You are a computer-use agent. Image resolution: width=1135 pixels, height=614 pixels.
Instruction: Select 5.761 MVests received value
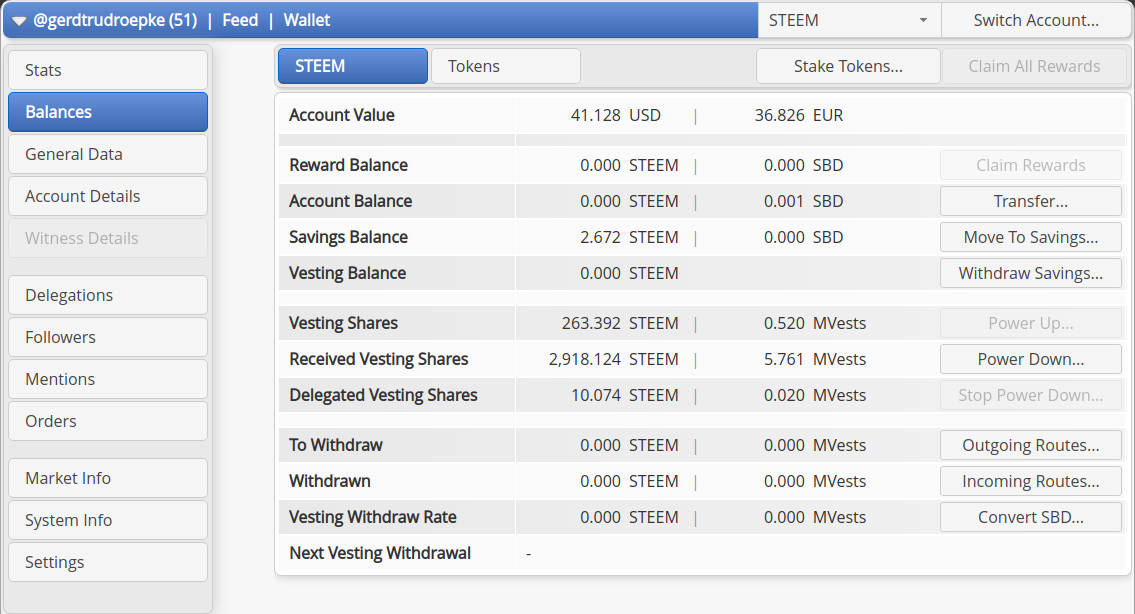click(x=814, y=359)
